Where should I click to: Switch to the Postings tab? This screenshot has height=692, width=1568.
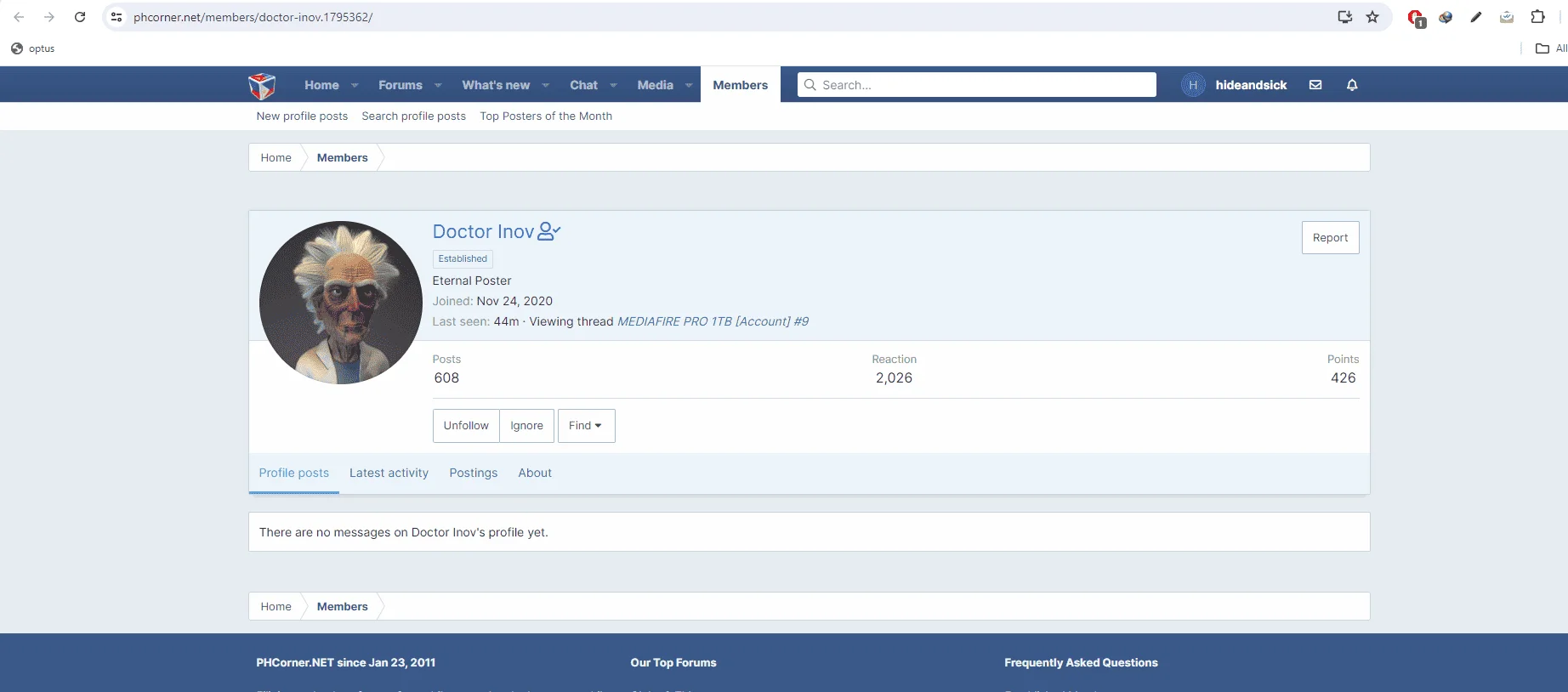(x=474, y=474)
